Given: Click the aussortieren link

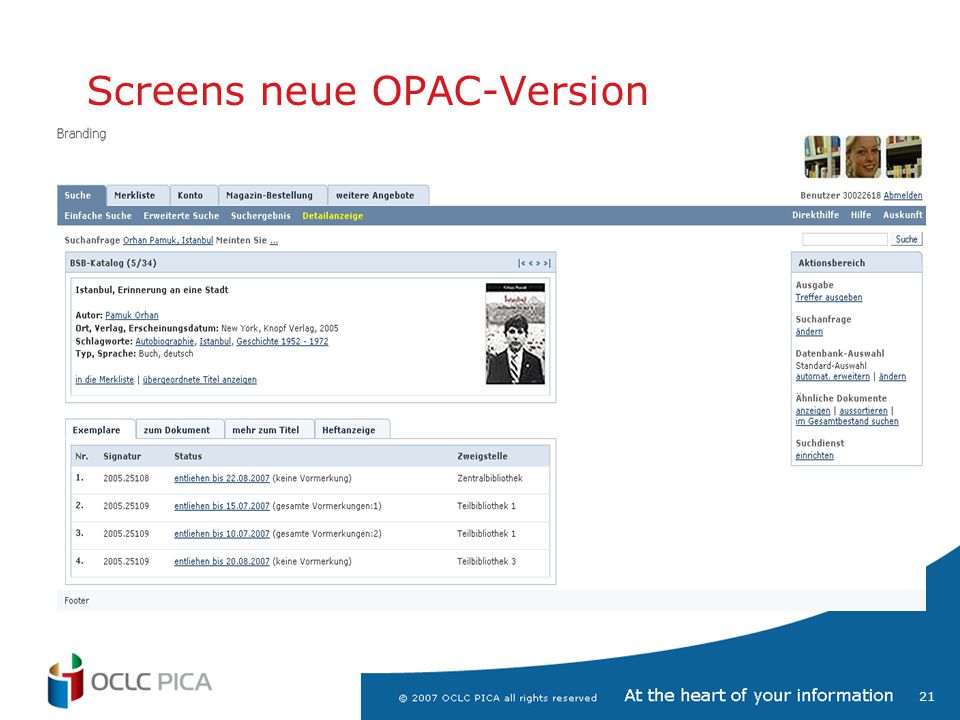Looking at the screenshot, I should click(863, 411).
